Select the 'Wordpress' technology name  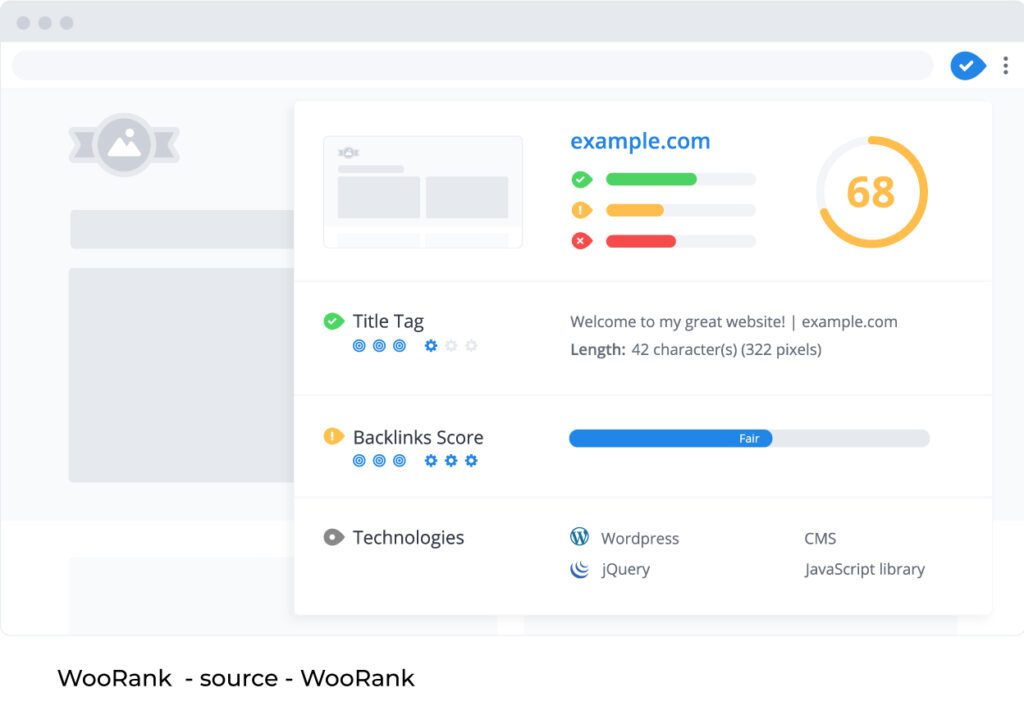click(640, 539)
